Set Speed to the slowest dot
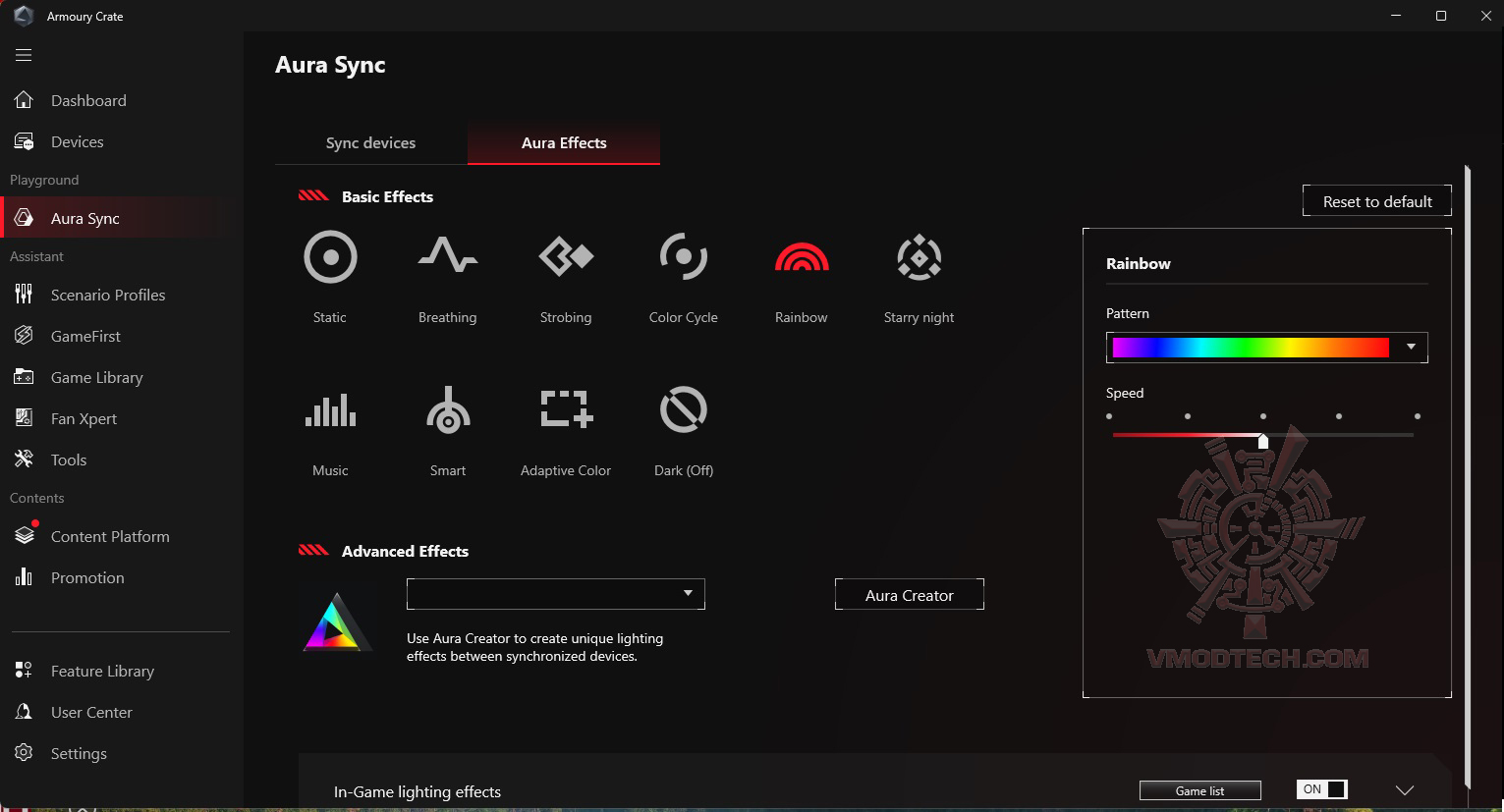The image size is (1504, 812). point(1109,416)
